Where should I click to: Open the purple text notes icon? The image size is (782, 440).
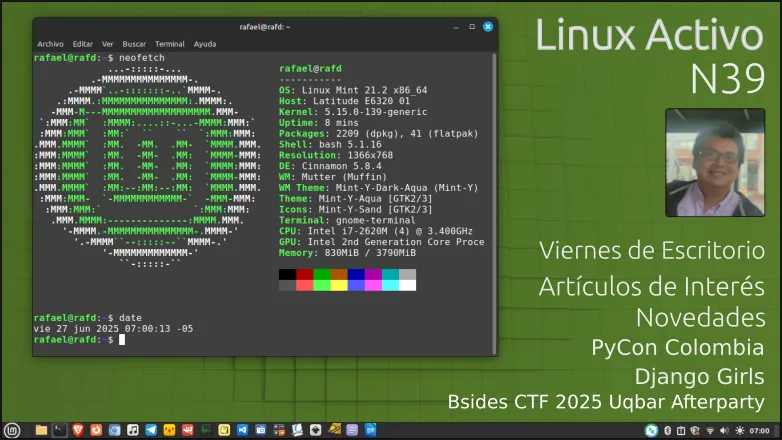point(352,430)
